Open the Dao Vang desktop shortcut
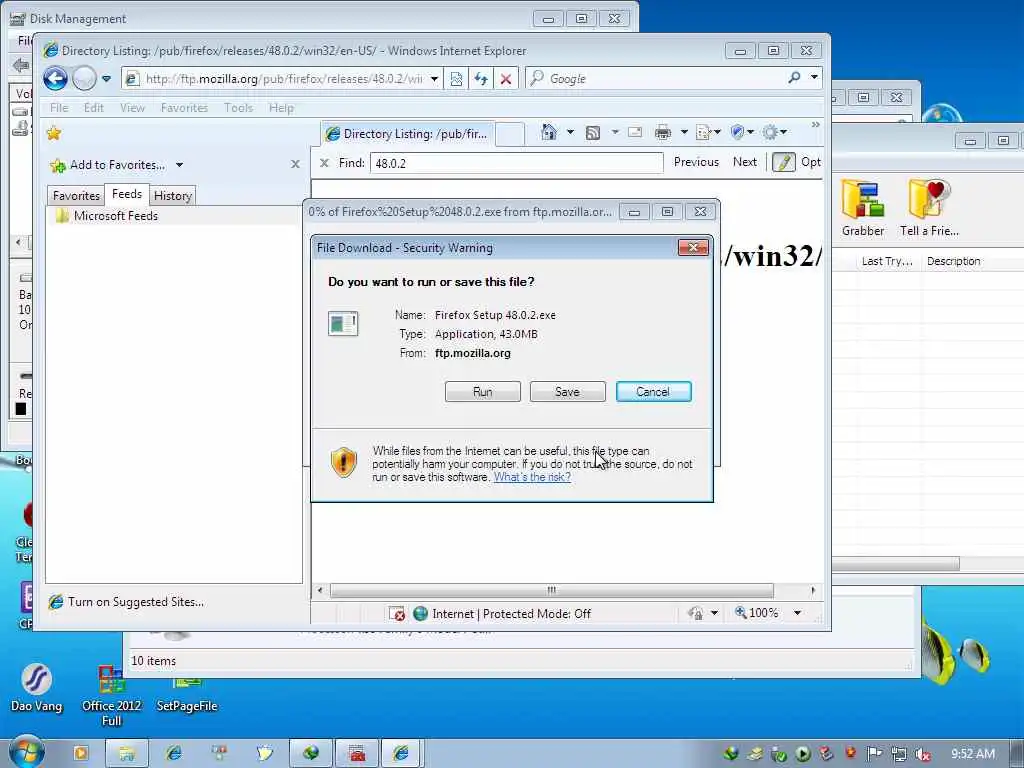Image resolution: width=1024 pixels, height=768 pixels. pos(37,688)
